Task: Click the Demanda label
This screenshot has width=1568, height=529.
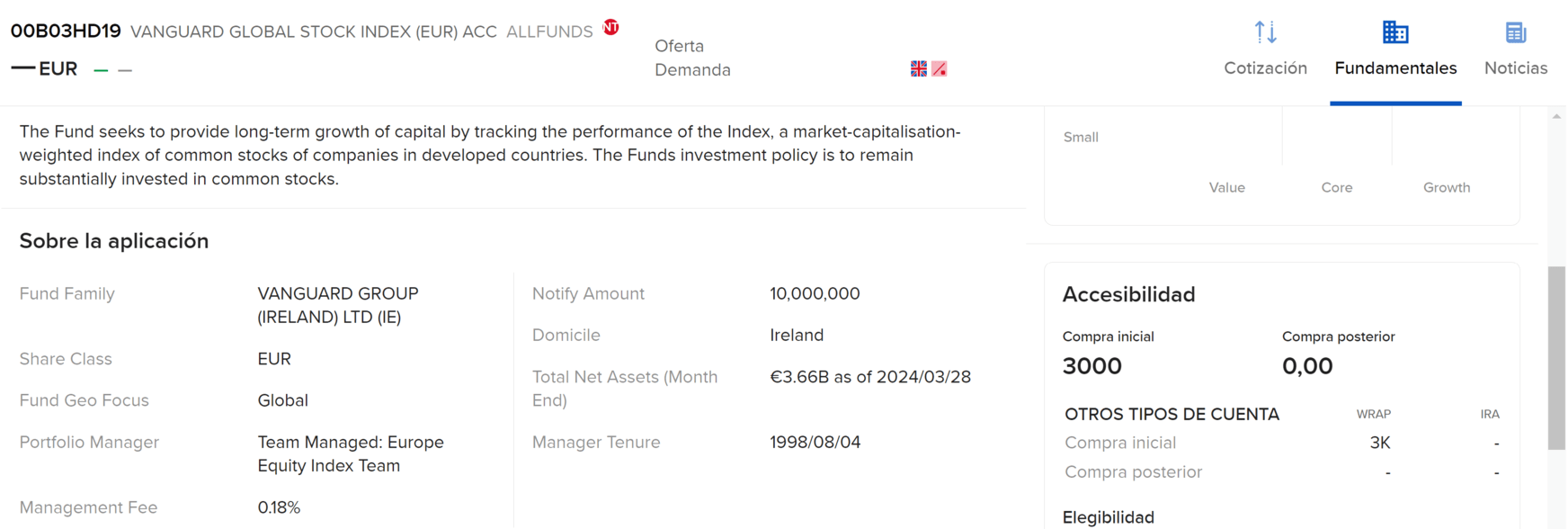Action: tap(692, 70)
